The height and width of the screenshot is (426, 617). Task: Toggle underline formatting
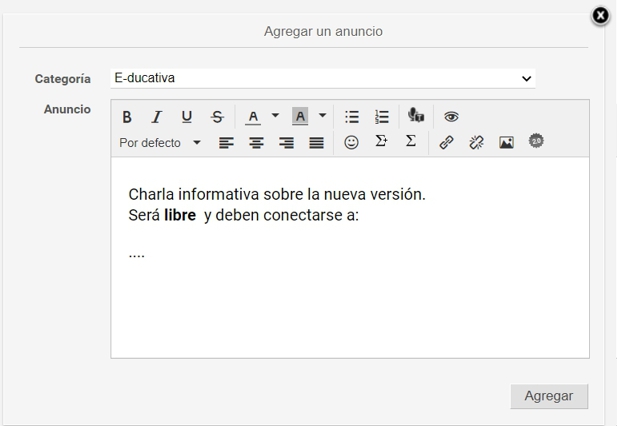click(x=186, y=117)
